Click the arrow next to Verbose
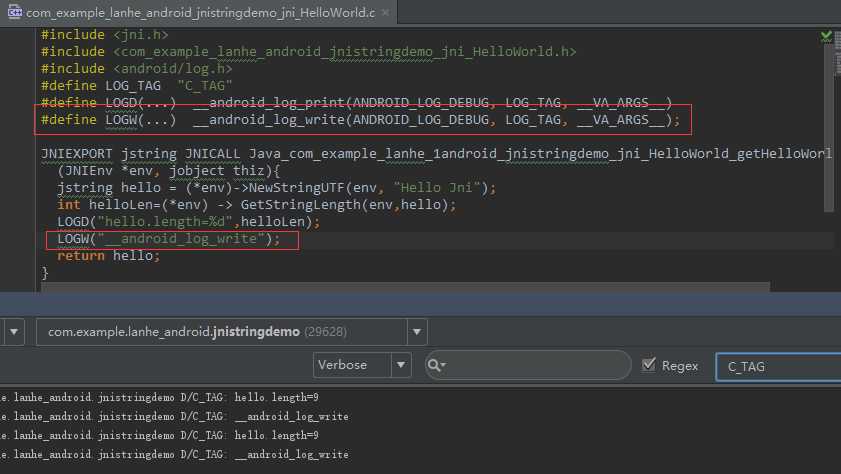The width and height of the screenshot is (841, 474). click(401, 365)
